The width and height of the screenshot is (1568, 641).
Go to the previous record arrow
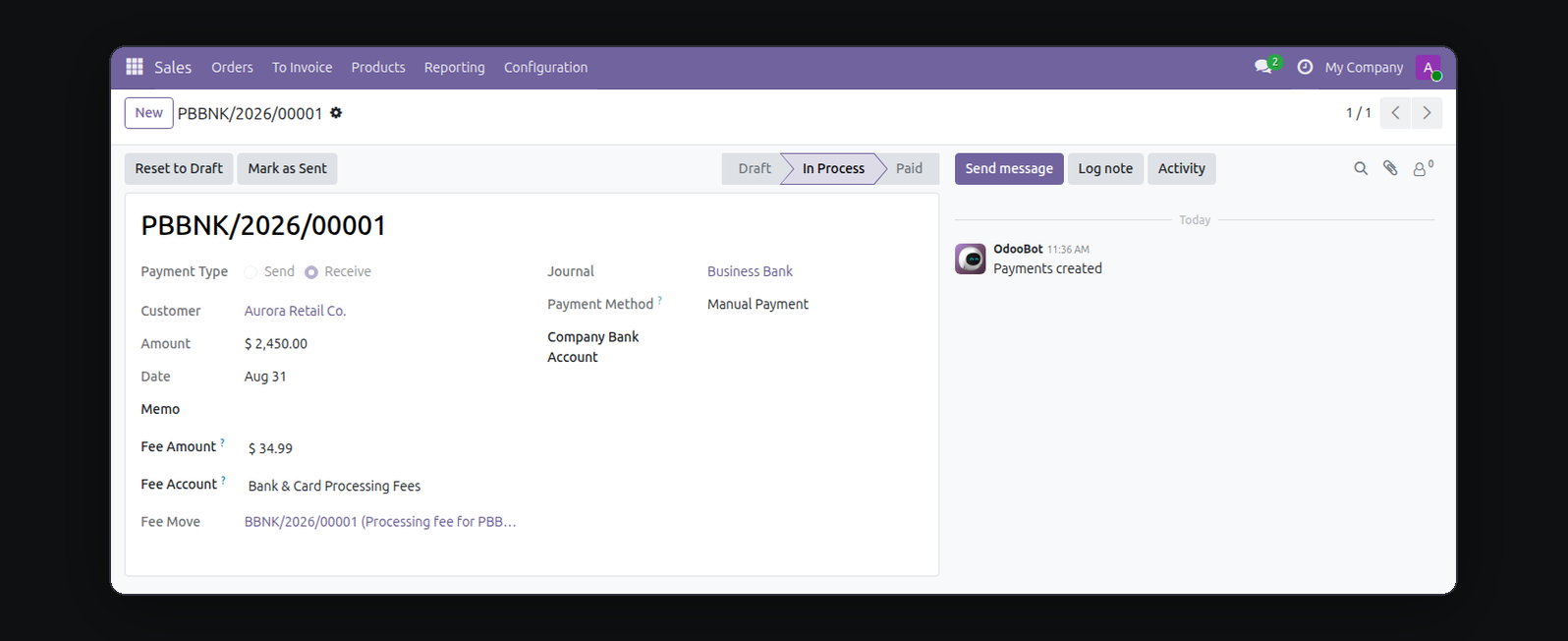coord(1395,113)
